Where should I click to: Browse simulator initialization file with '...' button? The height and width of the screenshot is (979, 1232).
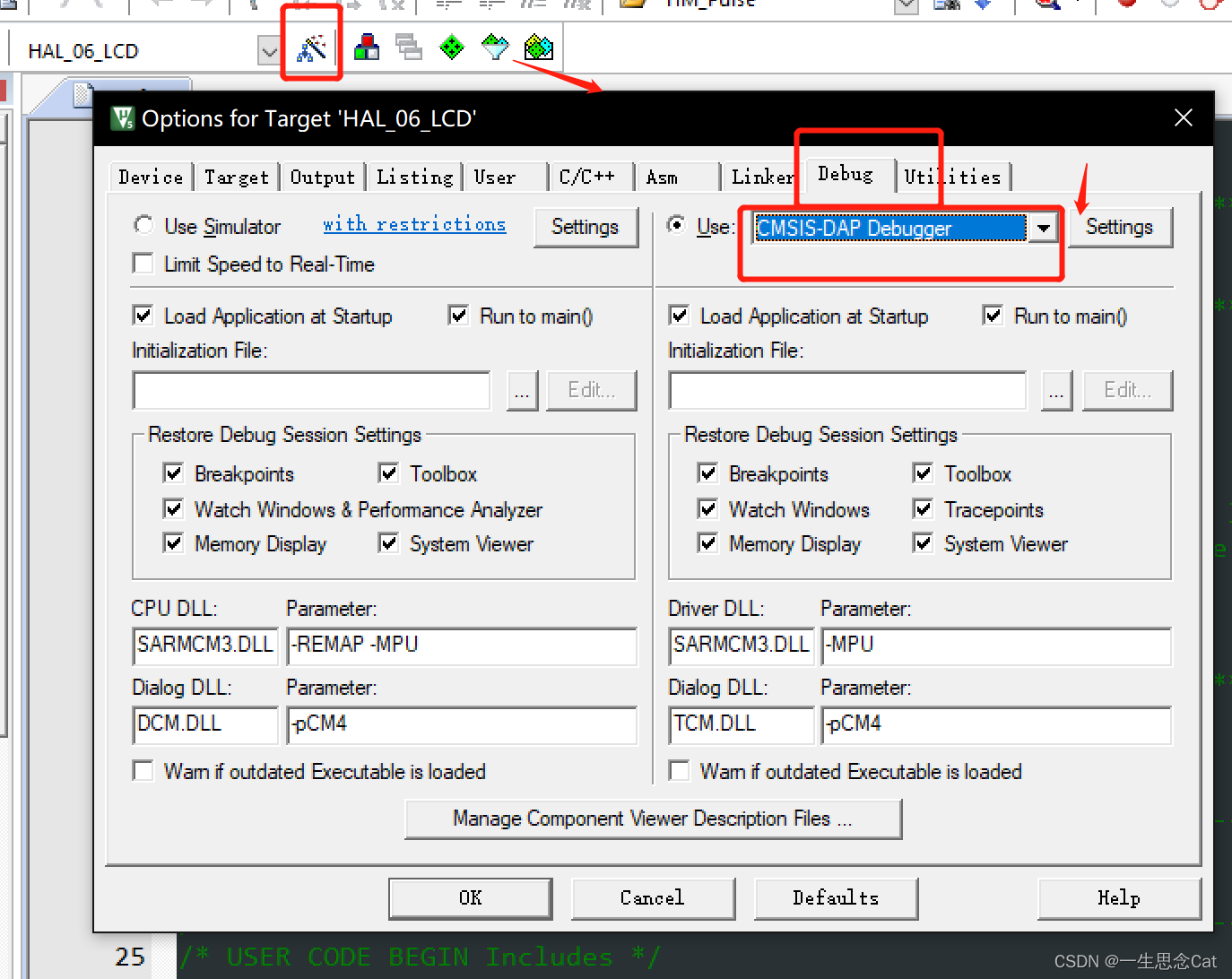click(522, 391)
